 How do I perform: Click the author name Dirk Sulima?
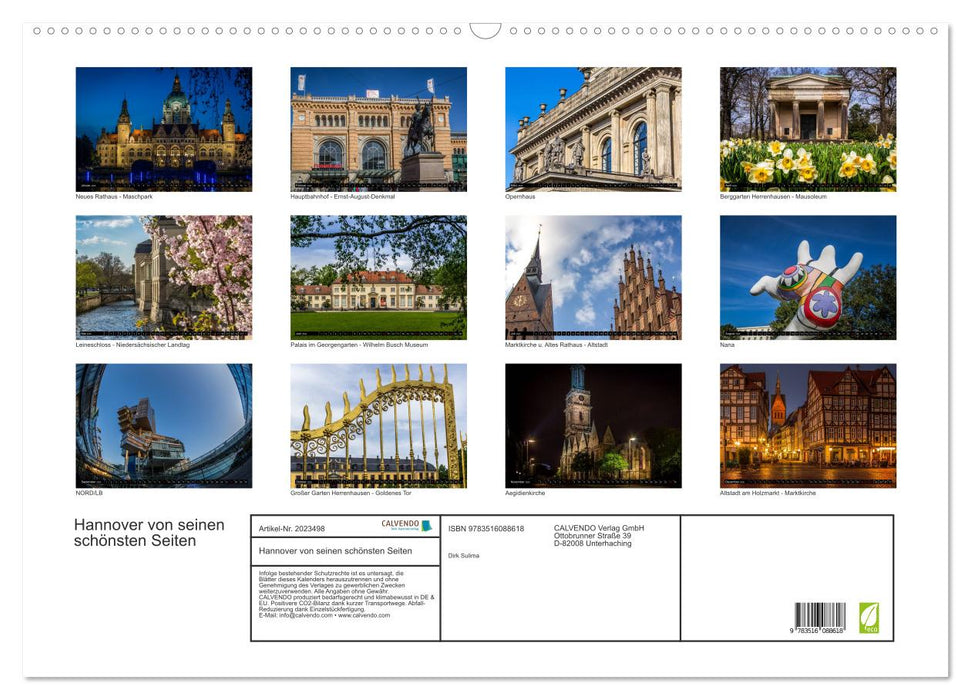[x=464, y=555]
